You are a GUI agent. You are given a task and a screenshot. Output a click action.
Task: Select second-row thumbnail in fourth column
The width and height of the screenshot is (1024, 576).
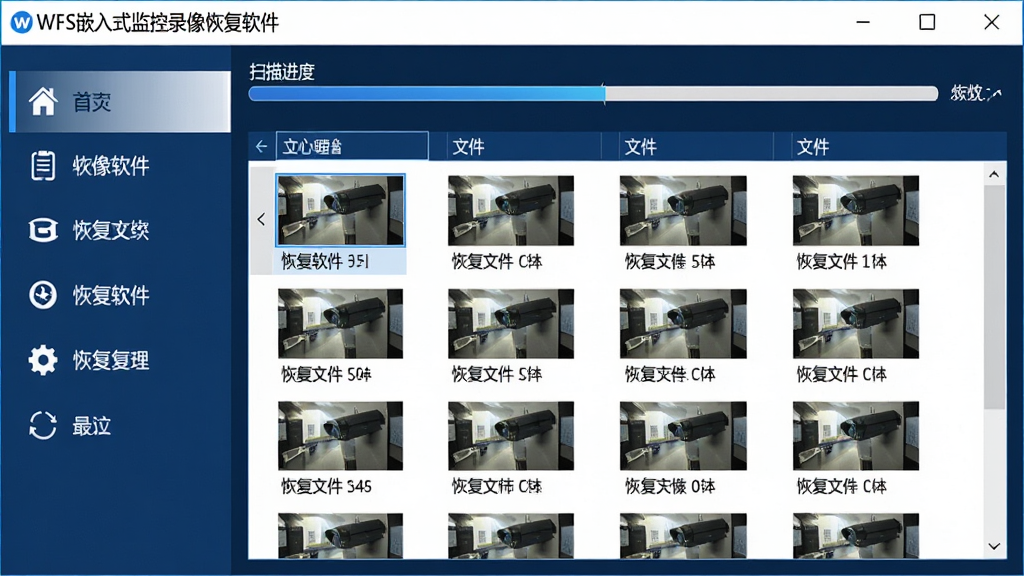click(x=856, y=323)
